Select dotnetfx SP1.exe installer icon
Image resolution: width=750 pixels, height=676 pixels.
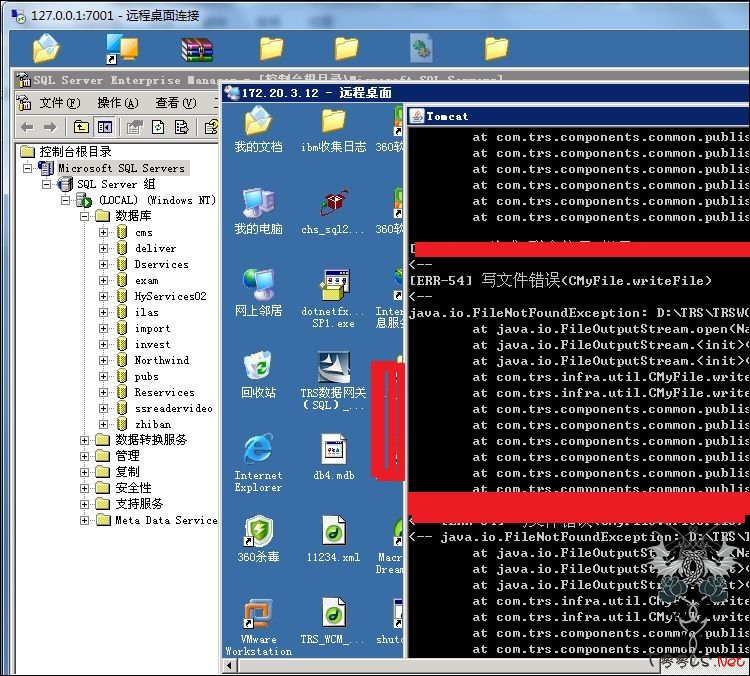tap(333, 299)
